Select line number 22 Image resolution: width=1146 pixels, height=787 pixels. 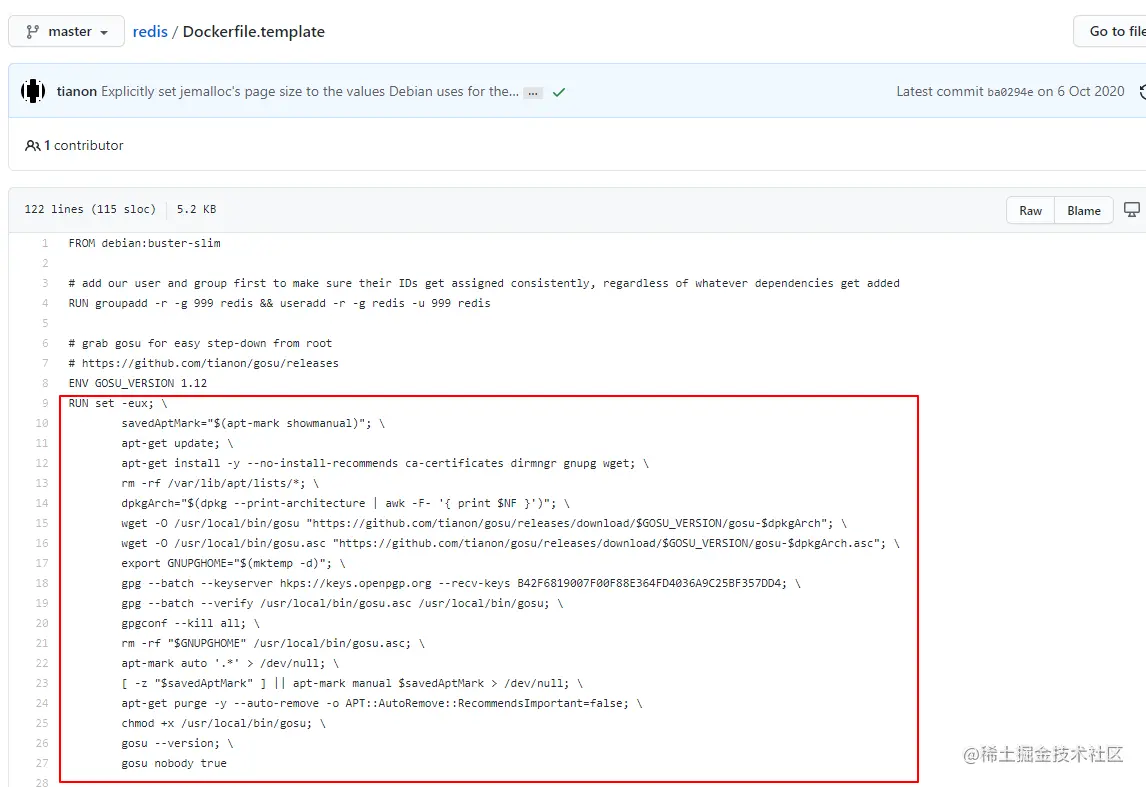42,663
